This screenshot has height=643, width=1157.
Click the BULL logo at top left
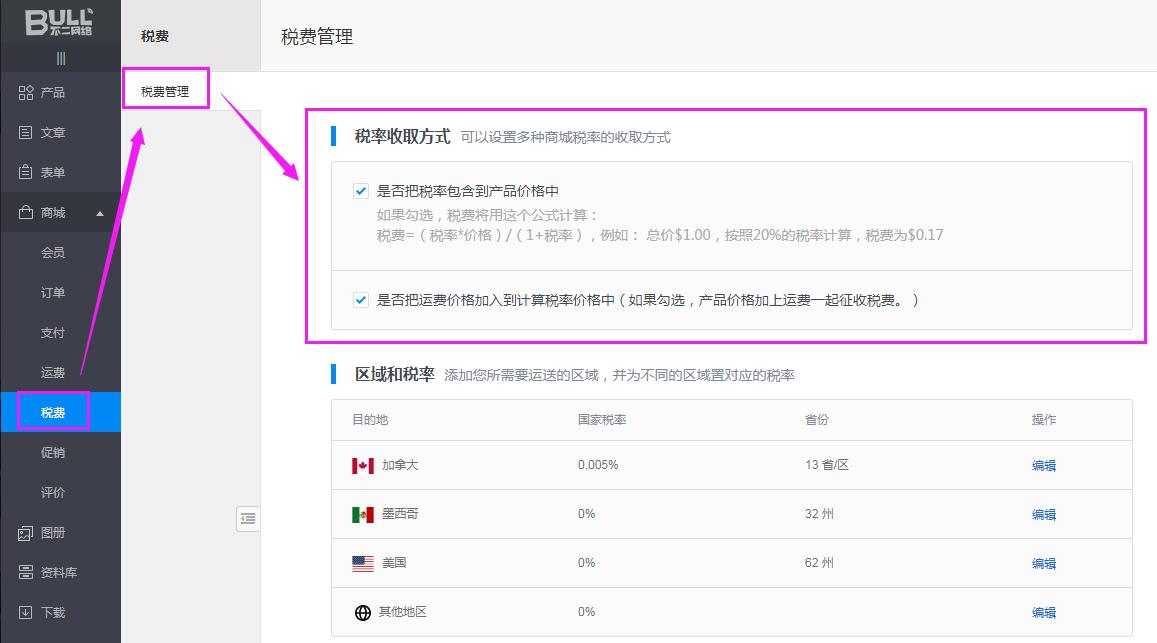pyautogui.click(x=59, y=22)
